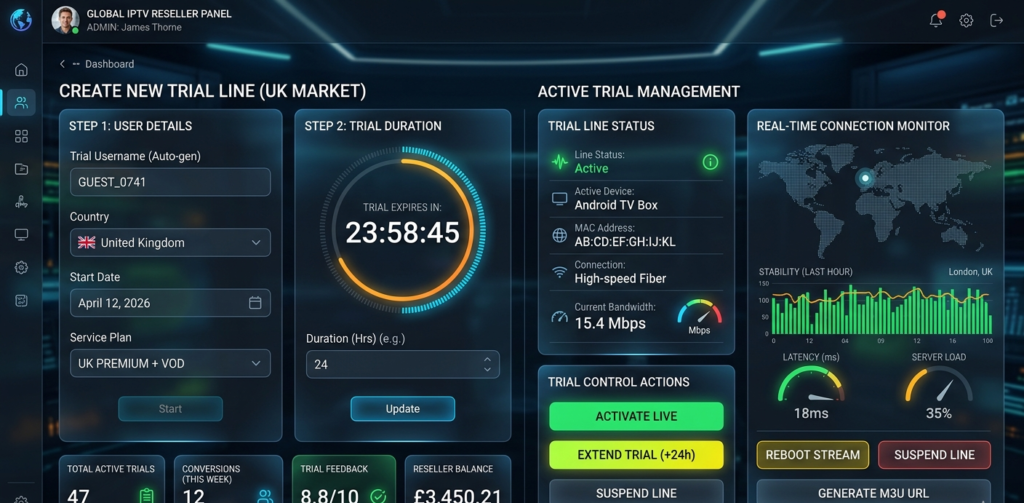Click the AB:CD:EF:GH:IJ:KL MAC address
The image size is (1024, 503).
coord(625,242)
